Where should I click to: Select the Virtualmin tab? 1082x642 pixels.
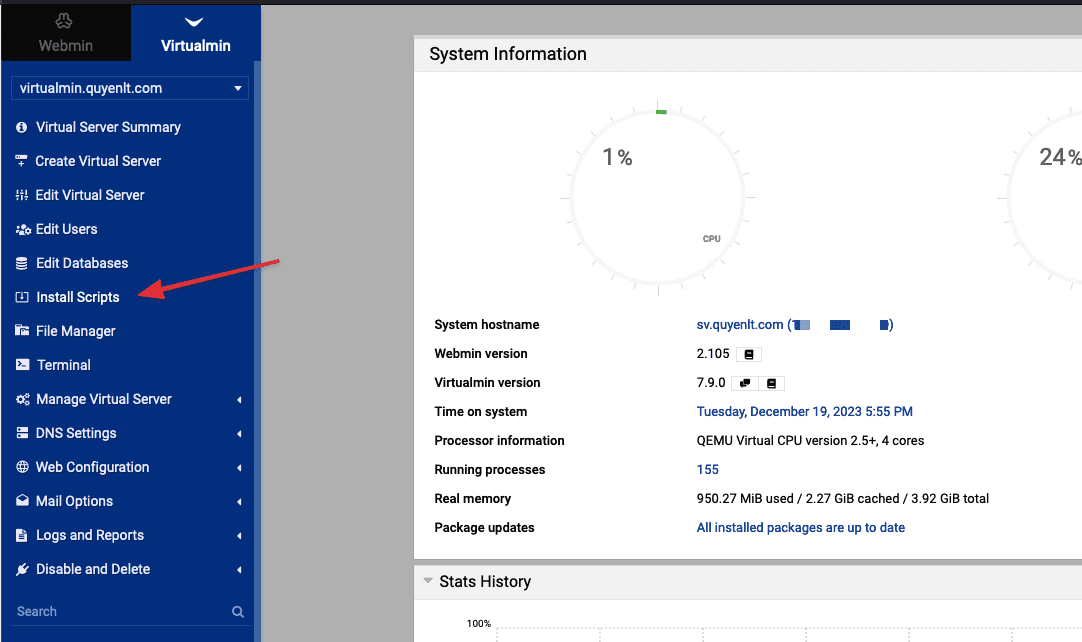click(x=195, y=33)
